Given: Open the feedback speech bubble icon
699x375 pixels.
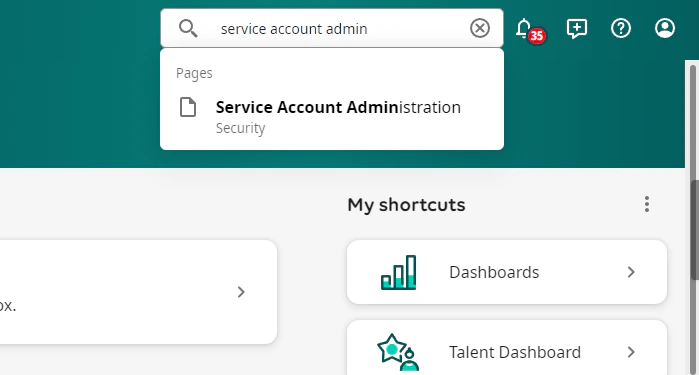Looking at the screenshot, I should [576, 29].
